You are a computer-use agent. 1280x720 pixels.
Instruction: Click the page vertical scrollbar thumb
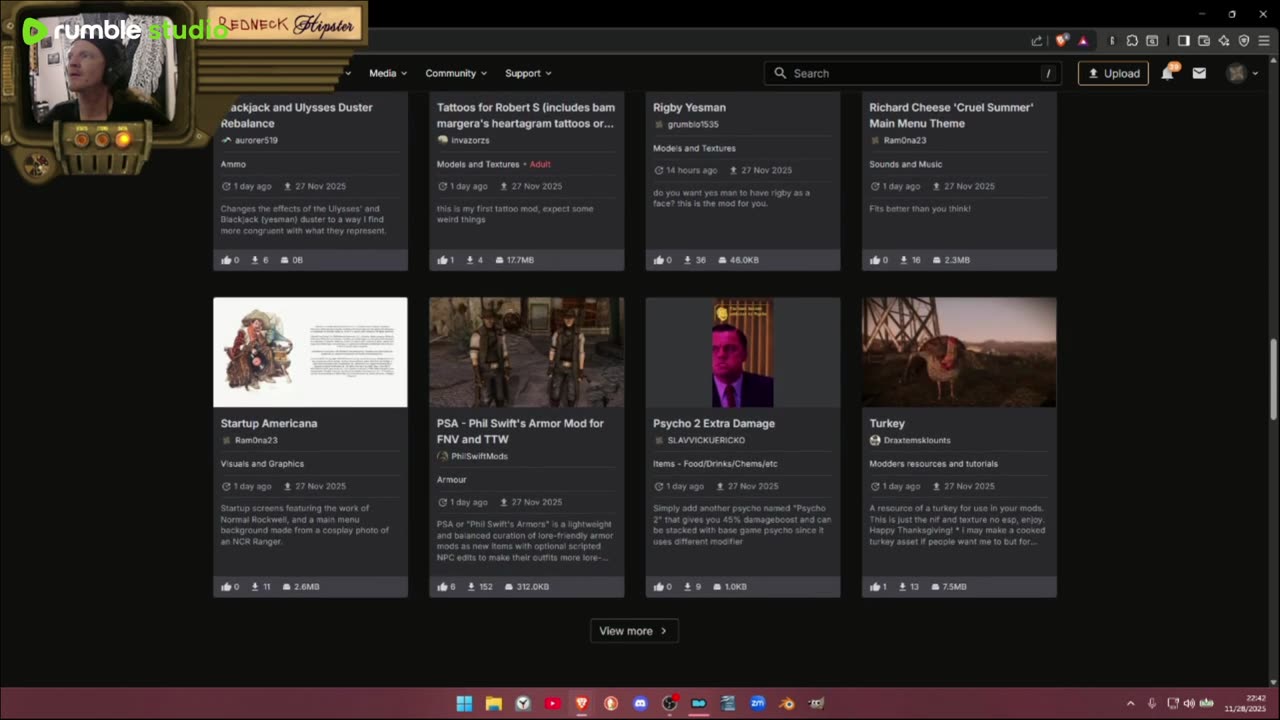[x=1274, y=380]
